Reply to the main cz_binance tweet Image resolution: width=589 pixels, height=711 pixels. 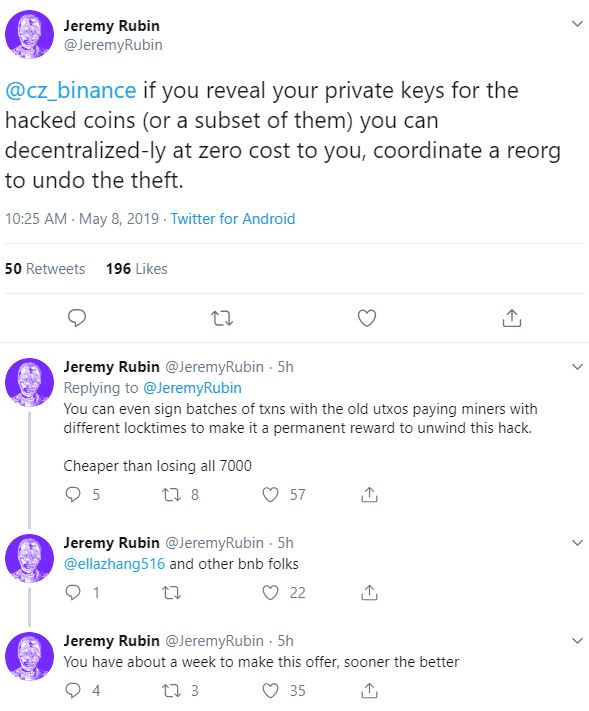77,318
